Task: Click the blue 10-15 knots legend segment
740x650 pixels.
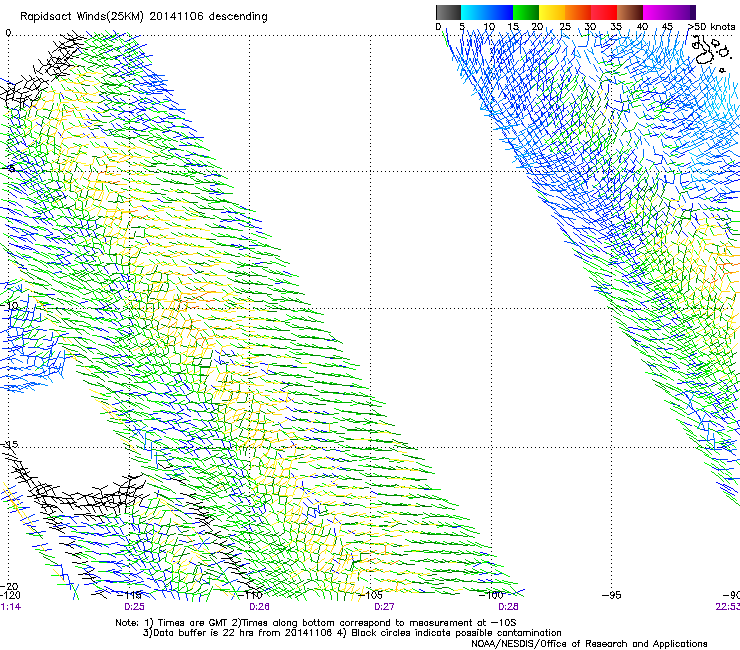Action: point(500,12)
